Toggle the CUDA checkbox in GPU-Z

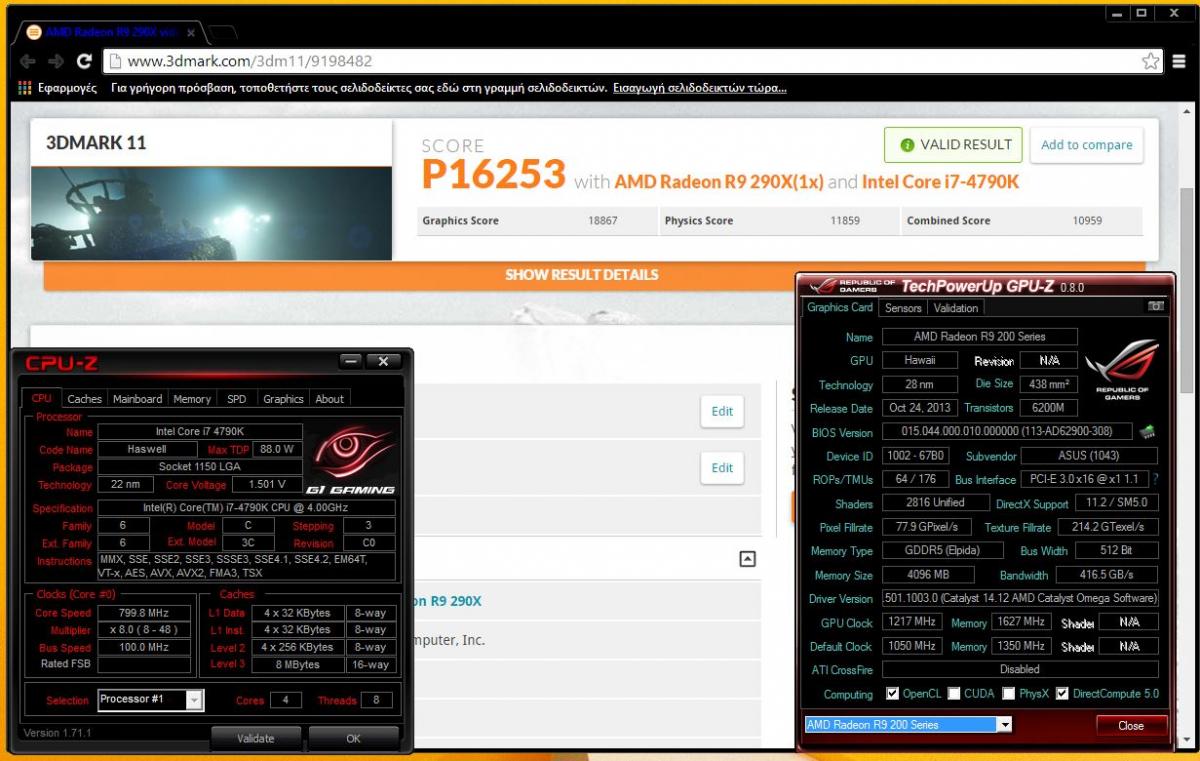click(954, 694)
